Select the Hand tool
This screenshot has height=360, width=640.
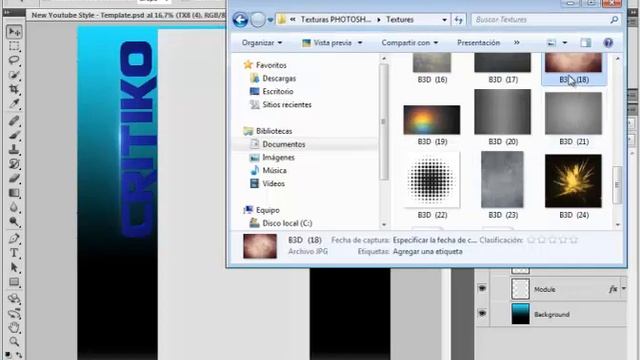tap(14, 327)
